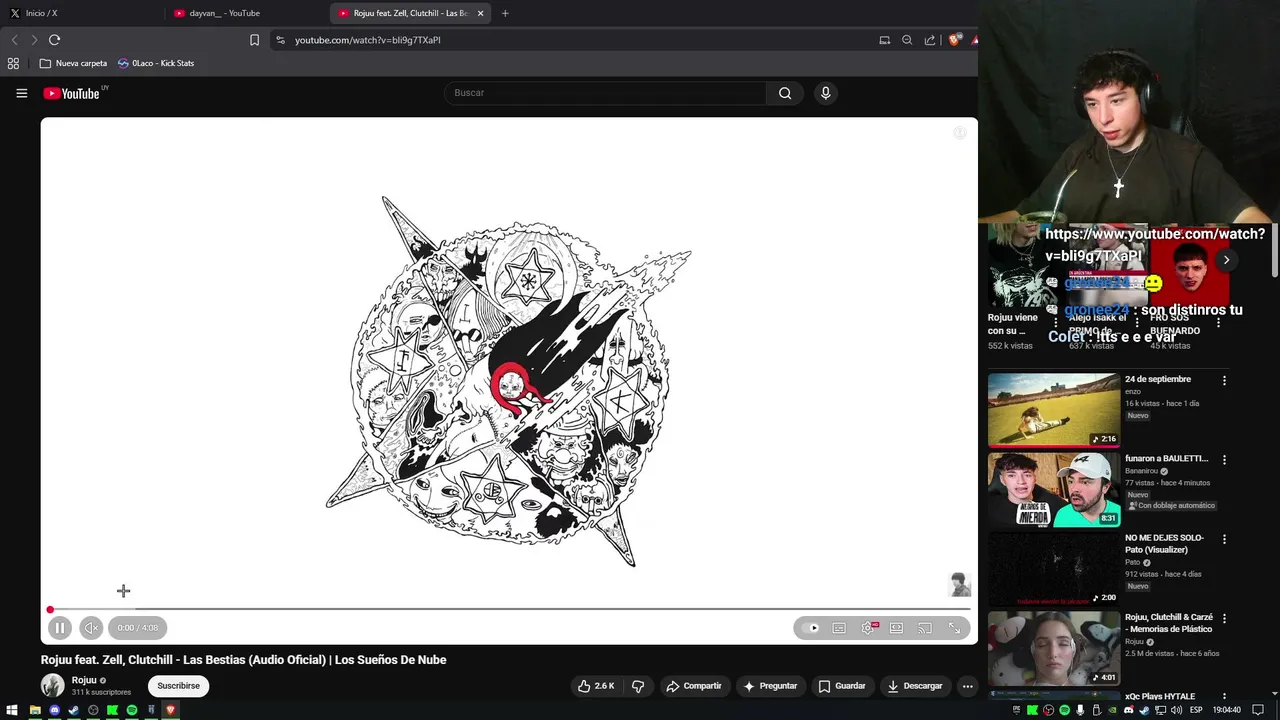Close the active Rojuu feat. Zell tab
This screenshot has height=720, width=1280.
pos(481,13)
